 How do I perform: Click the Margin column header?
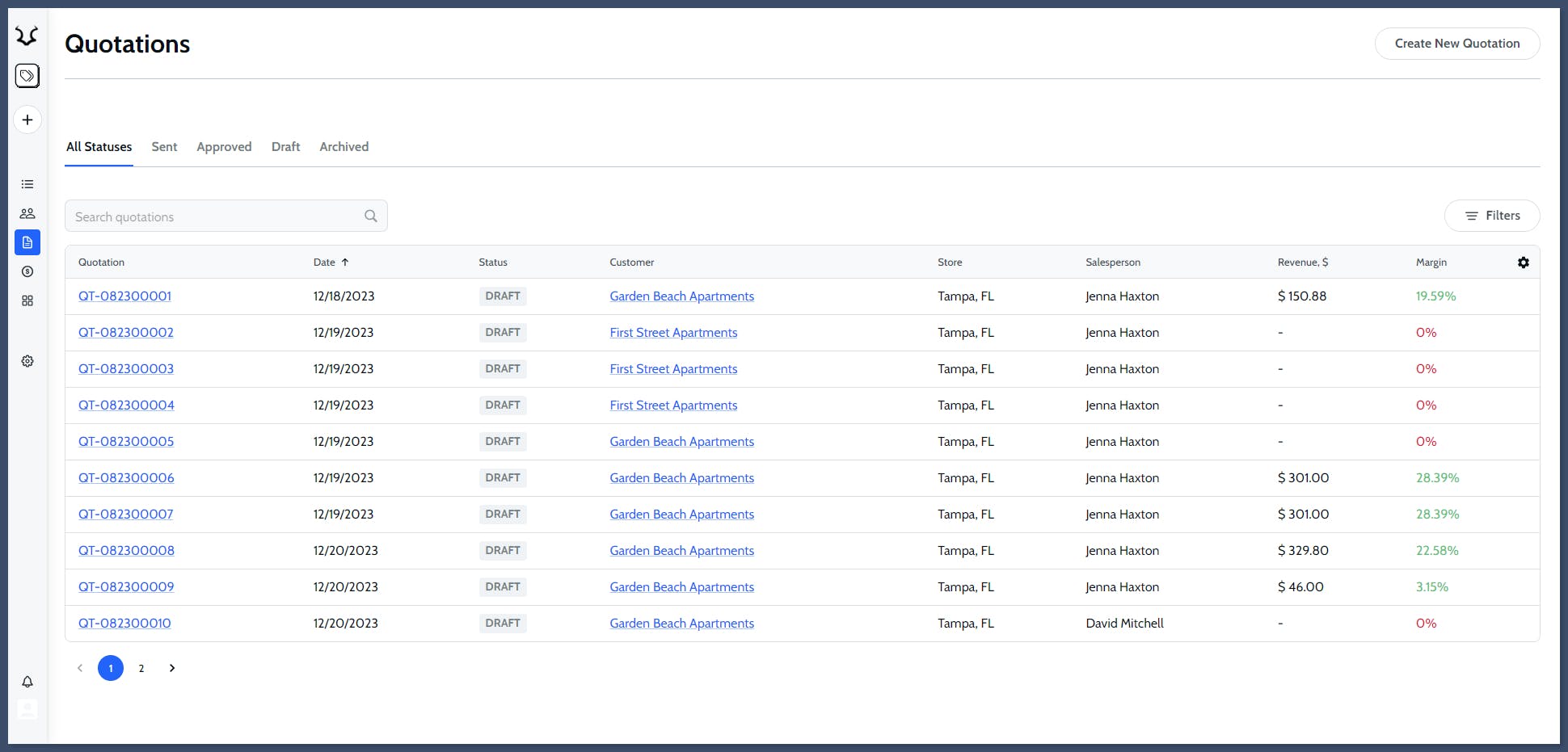[1431, 263]
